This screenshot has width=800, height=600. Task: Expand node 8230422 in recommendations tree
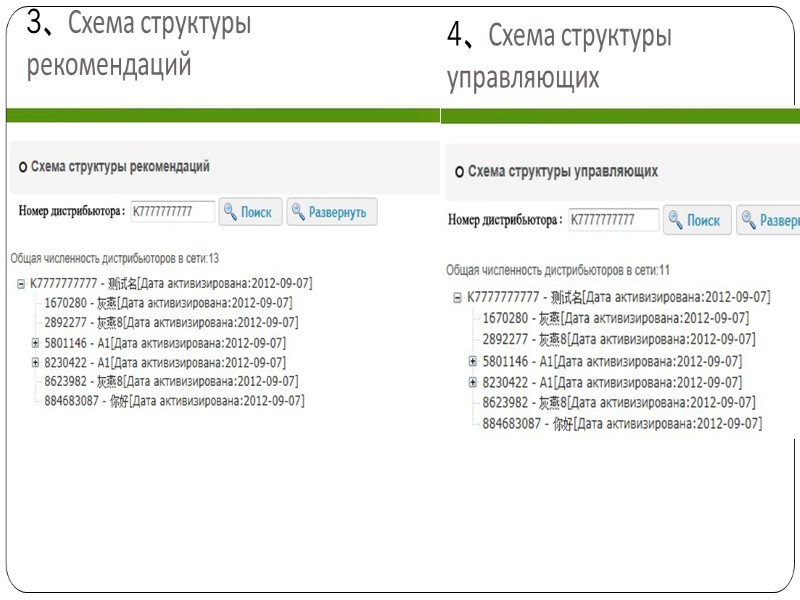[x=35, y=364]
